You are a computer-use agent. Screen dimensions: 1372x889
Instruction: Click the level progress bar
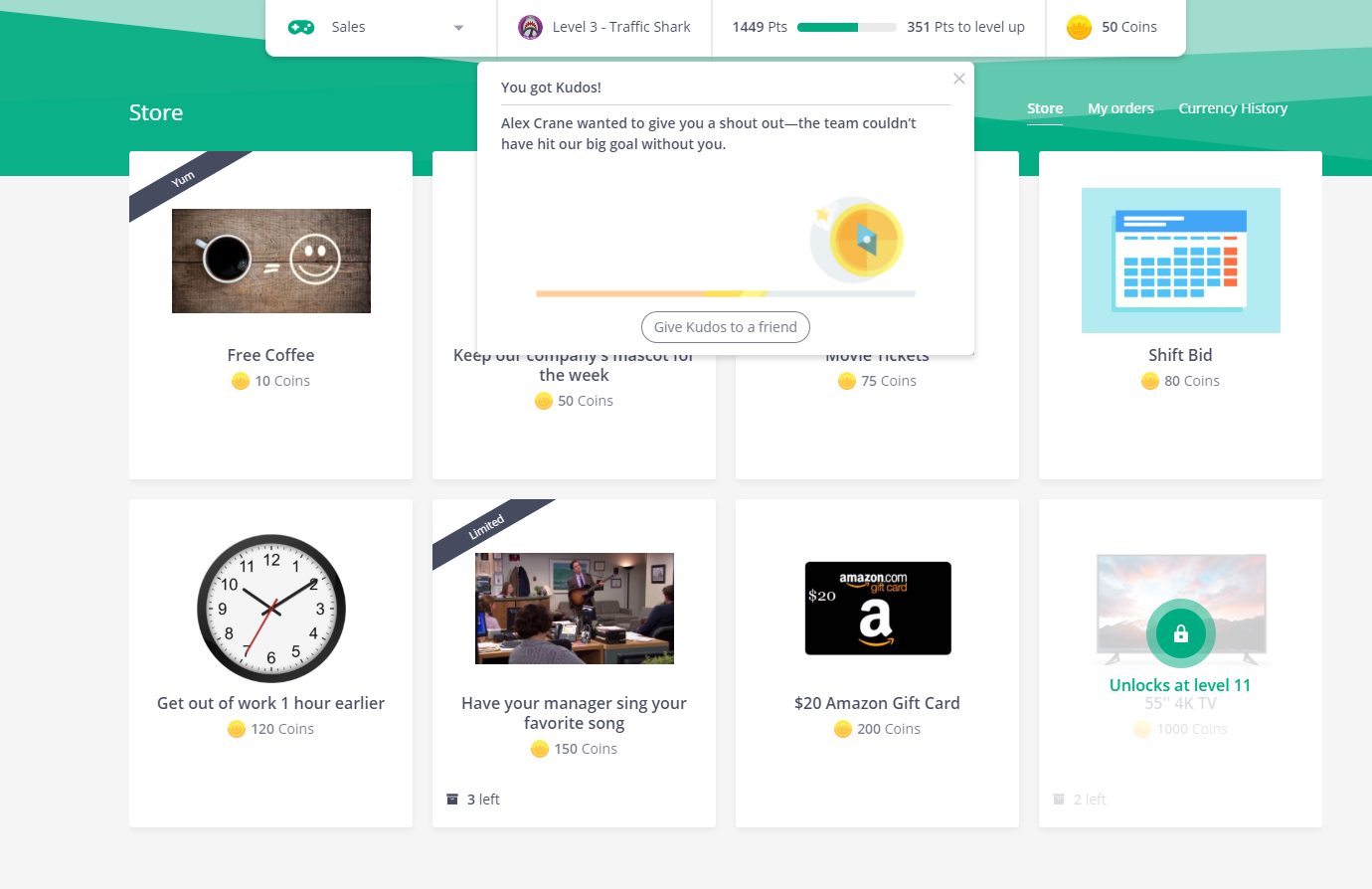coord(847,28)
